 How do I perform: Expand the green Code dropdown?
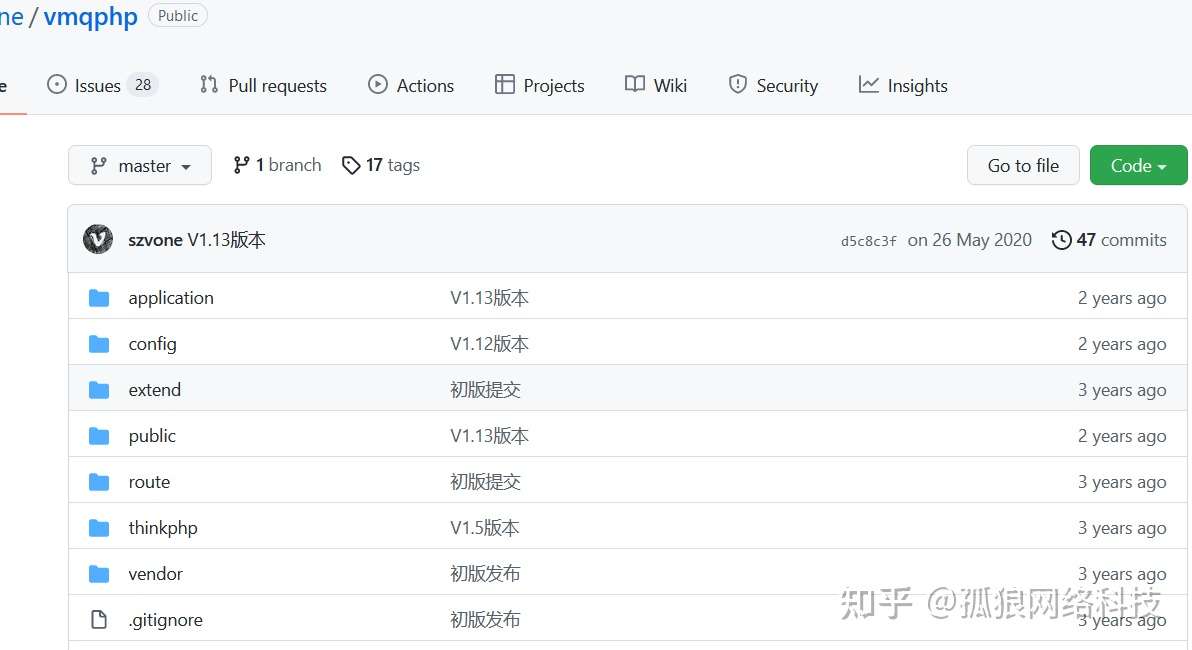tap(1138, 165)
